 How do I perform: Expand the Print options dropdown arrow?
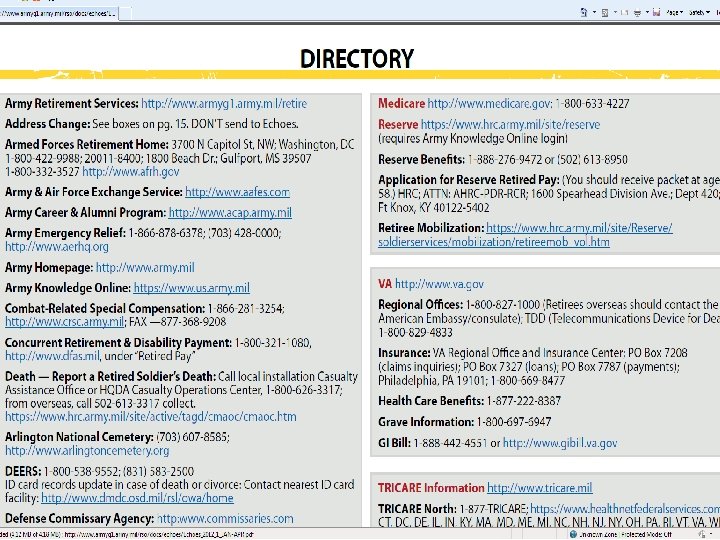[x=647, y=12]
